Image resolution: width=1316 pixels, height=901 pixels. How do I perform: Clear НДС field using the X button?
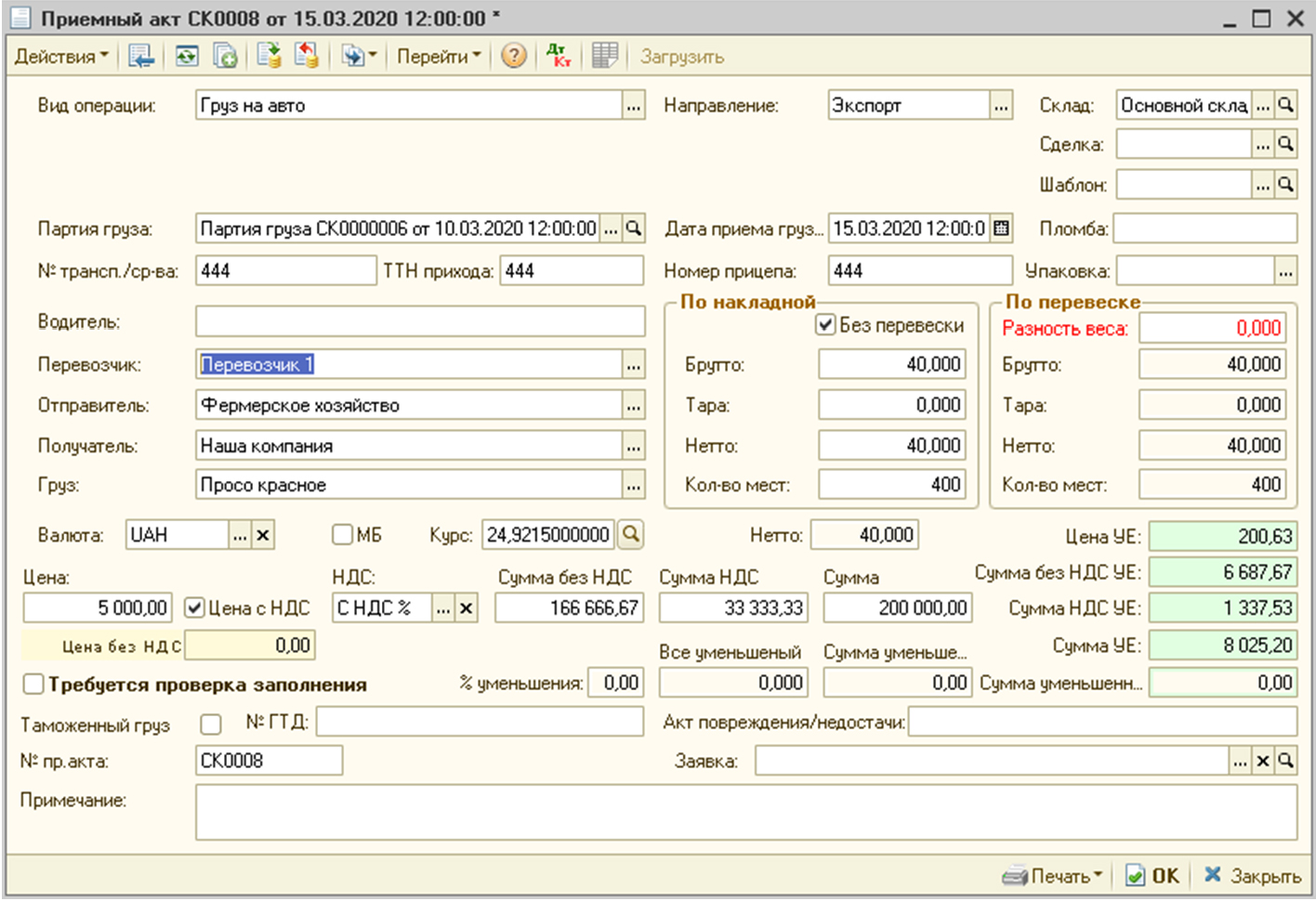coord(467,608)
